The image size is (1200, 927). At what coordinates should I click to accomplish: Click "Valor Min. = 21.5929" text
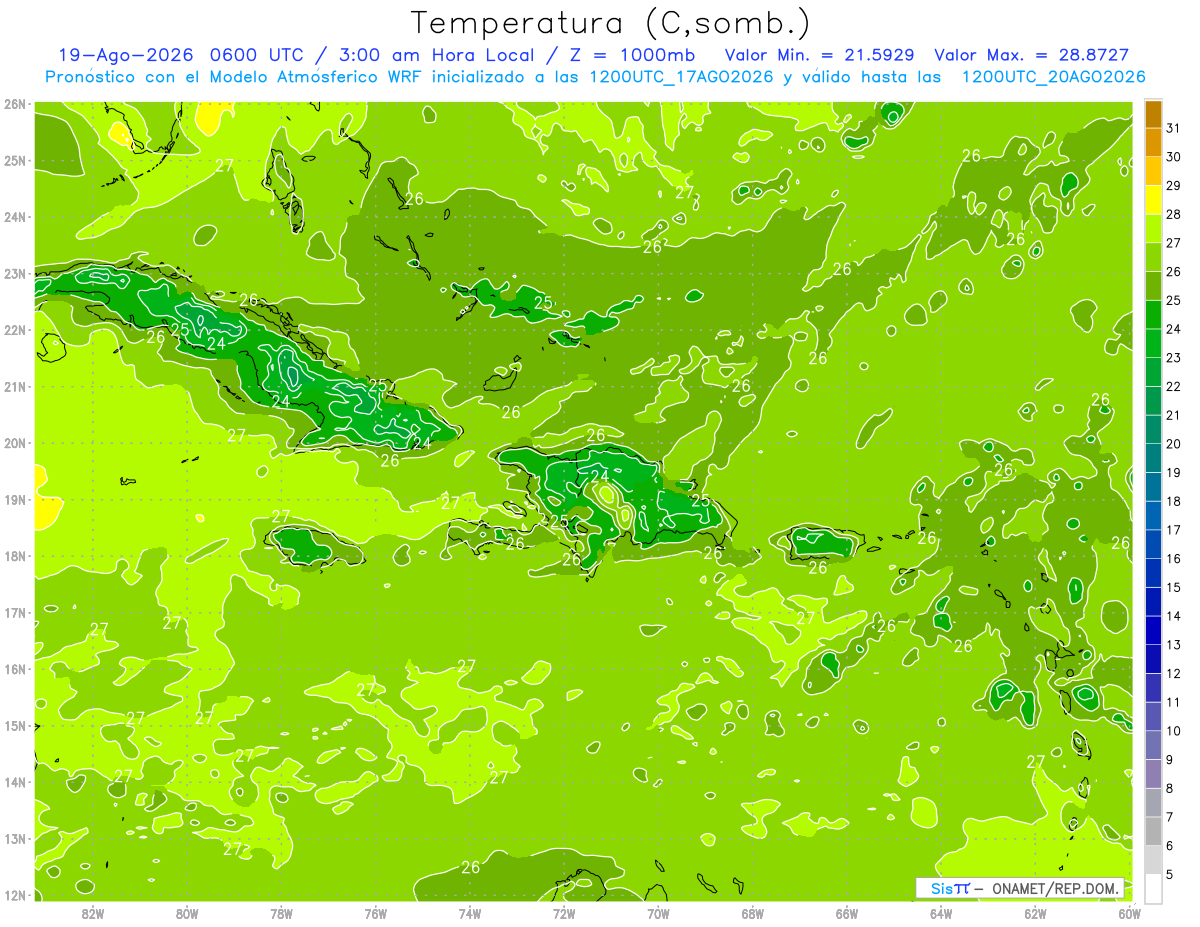pyautogui.click(x=820, y=55)
